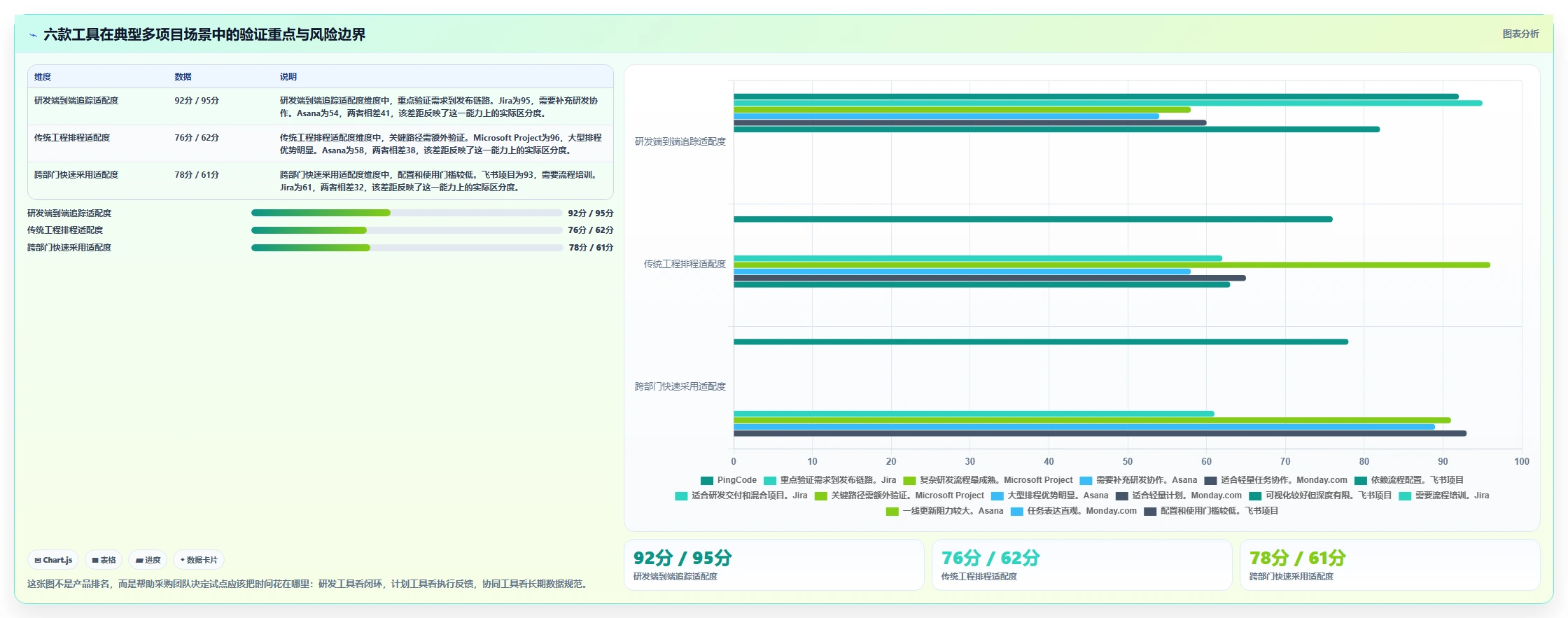Toggle legend 任务表达直观。Monday.com
Screen dimensions: 1568x618
click(x=1073, y=511)
